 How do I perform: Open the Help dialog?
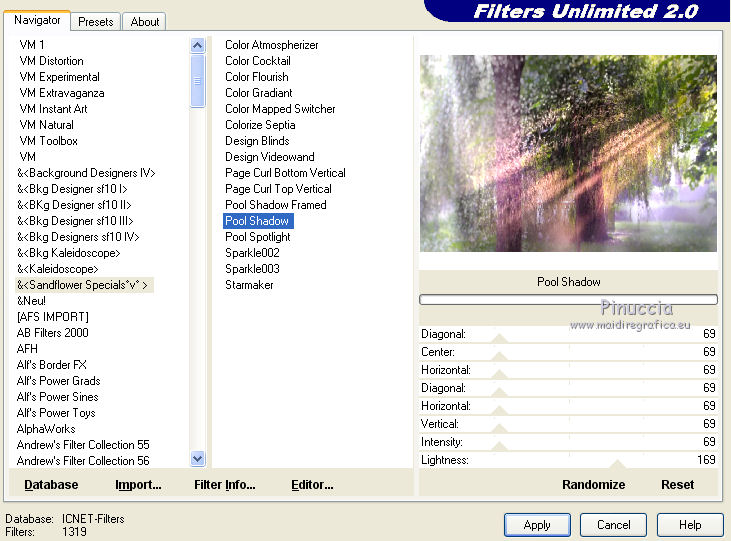pyautogui.click(x=690, y=525)
